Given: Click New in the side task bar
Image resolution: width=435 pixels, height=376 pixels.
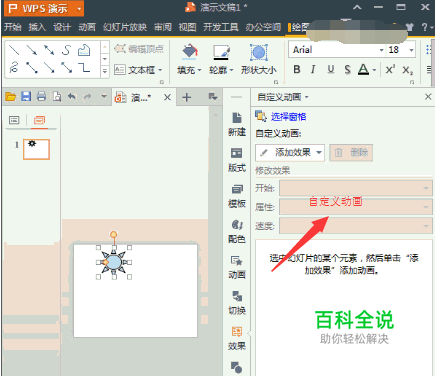Looking at the screenshot, I should pyautogui.click(x=237, y=124).
